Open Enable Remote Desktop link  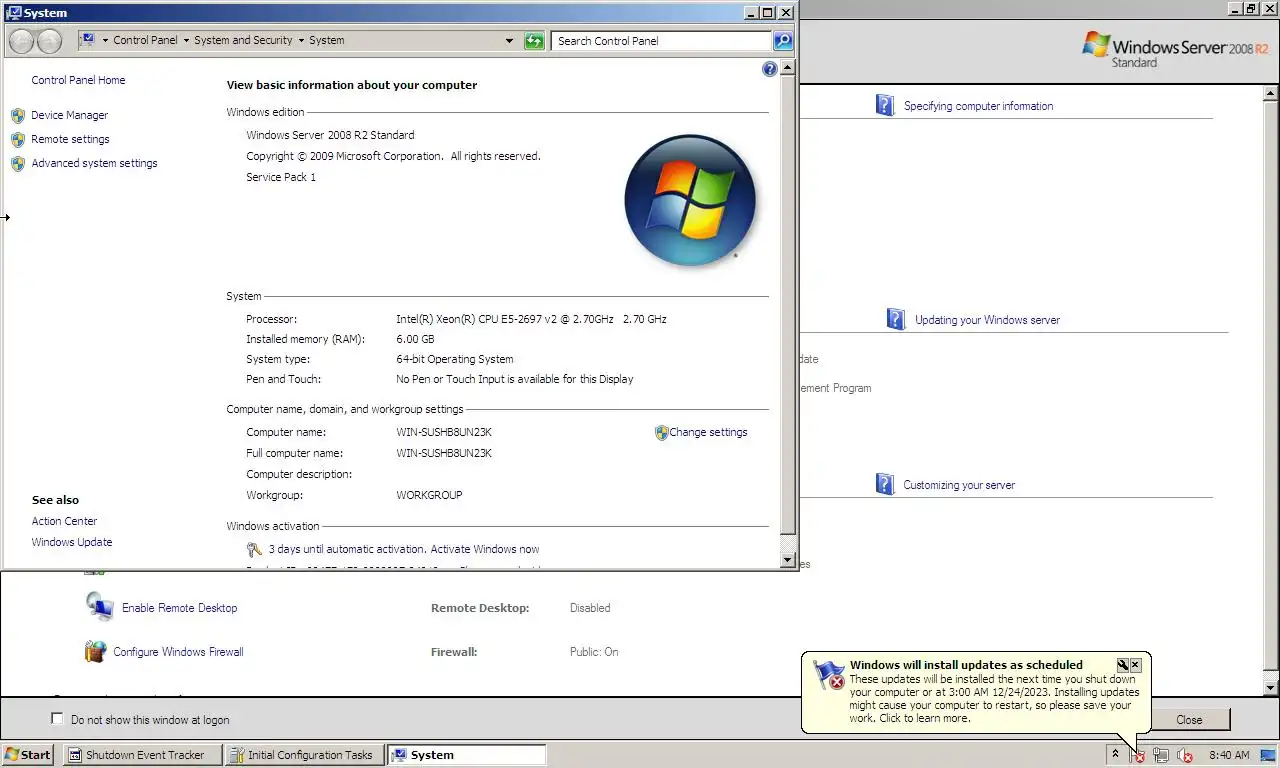coord(180,608)
